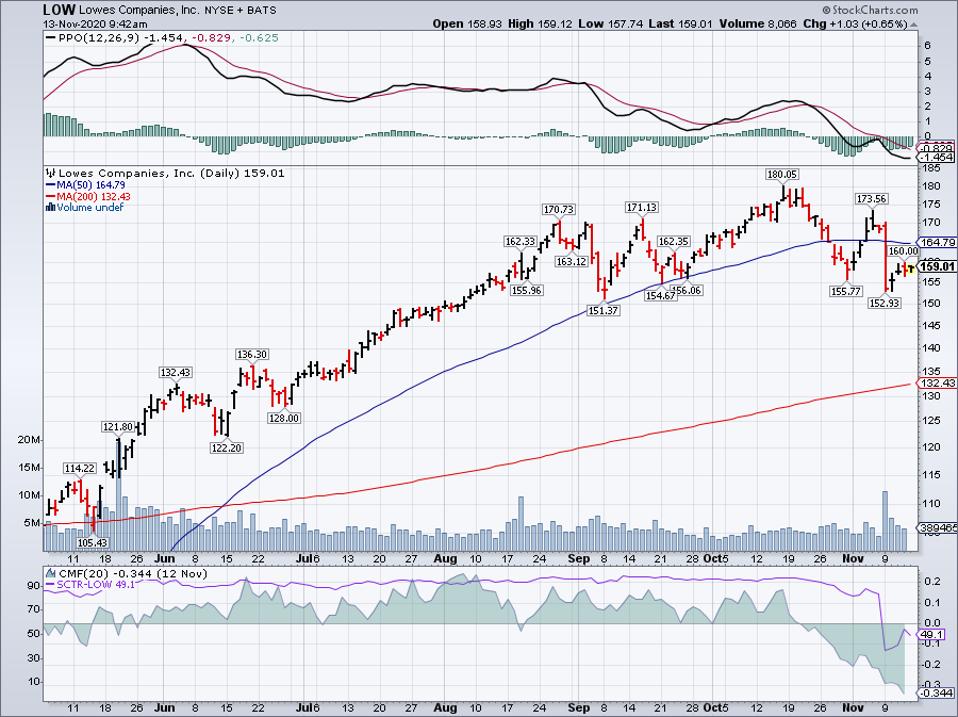Click the 128.00 low price label

tap(284, 418)
